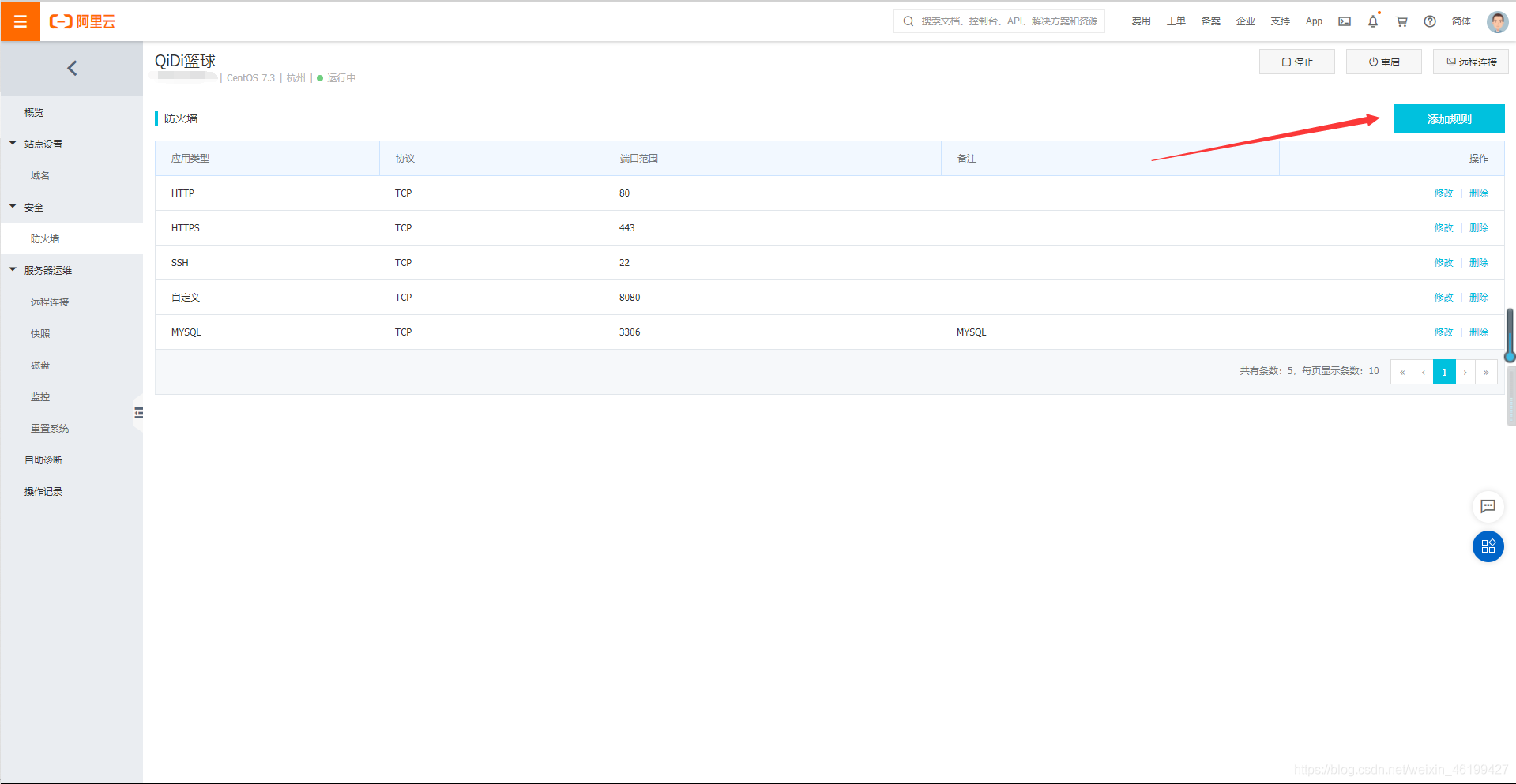The image size is (1516, 784).
Task: Open the Cloud Shell terminal icon
Action: tap(1345, 21)
